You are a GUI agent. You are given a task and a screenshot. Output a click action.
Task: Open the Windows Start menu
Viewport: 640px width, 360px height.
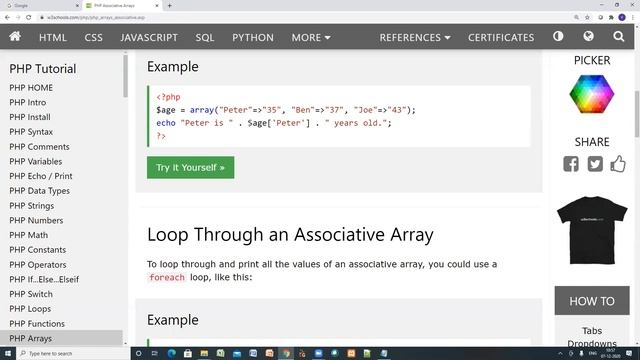tap(8, 353)
